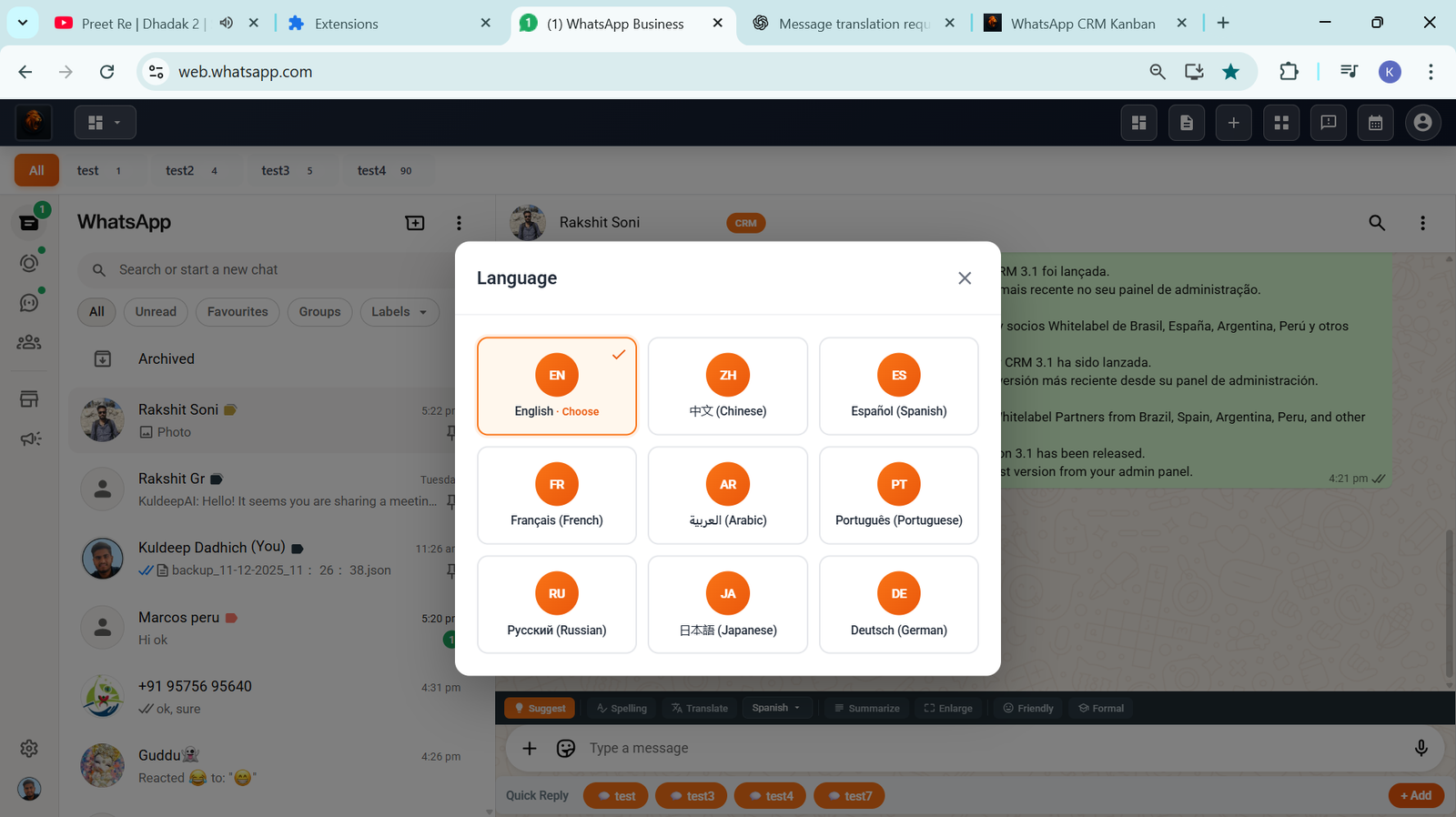This screenshot has width=1456, height=817.
Task: Open the Chats icon in left sidebar
Action: point(29,222)
